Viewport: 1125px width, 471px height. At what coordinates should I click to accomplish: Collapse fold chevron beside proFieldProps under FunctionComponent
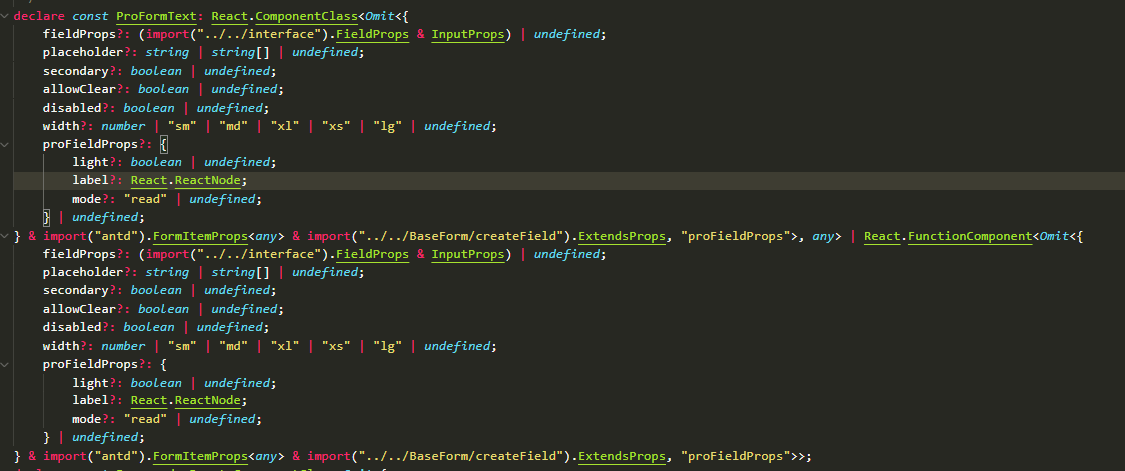click(x=6, y=365)
